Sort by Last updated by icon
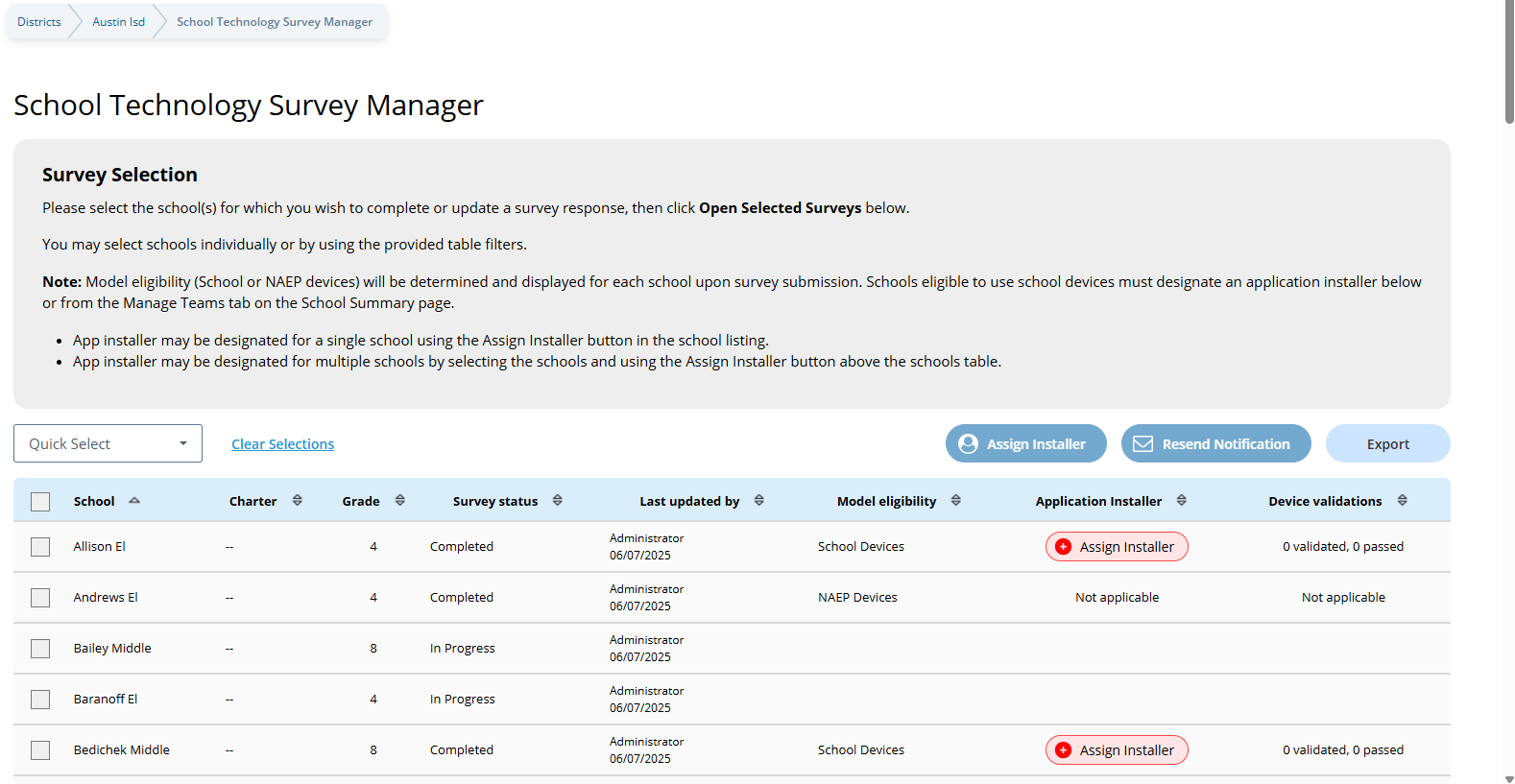This screenshot has width=1515, height=784. [759, 501]
